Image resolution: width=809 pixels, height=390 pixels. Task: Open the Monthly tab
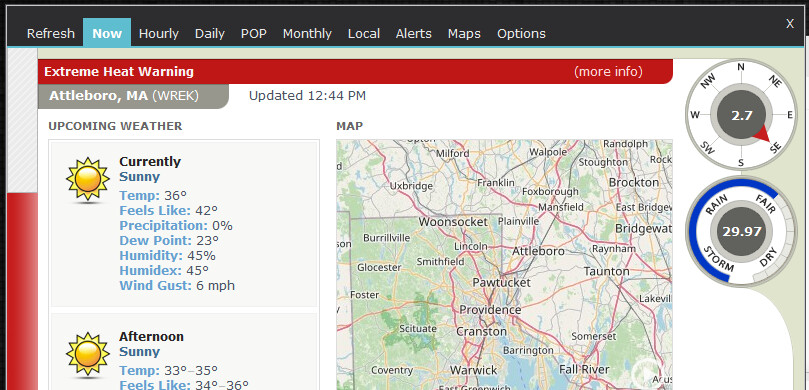point(307,34)
